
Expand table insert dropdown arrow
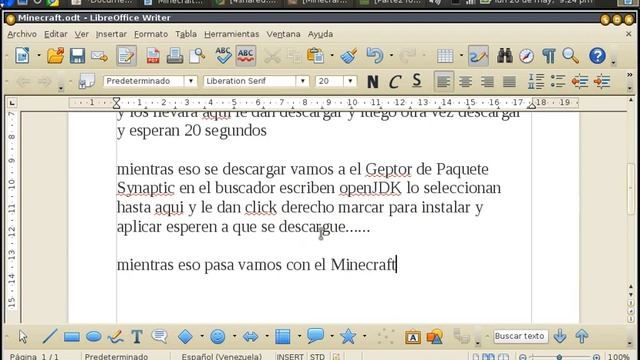[462, 56]
